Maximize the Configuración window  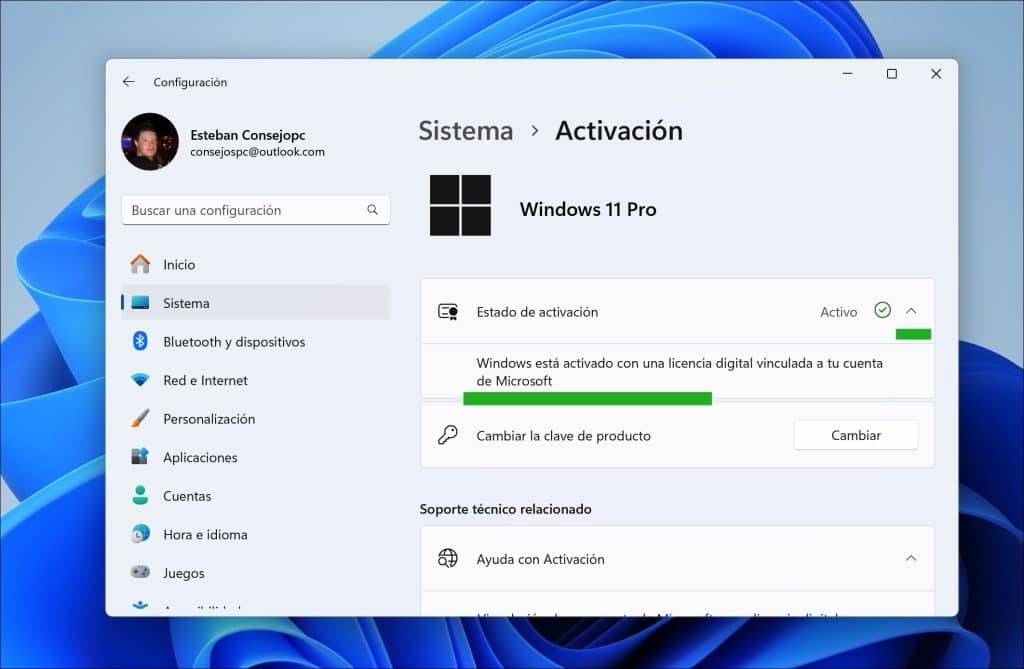tap(891, 74)
